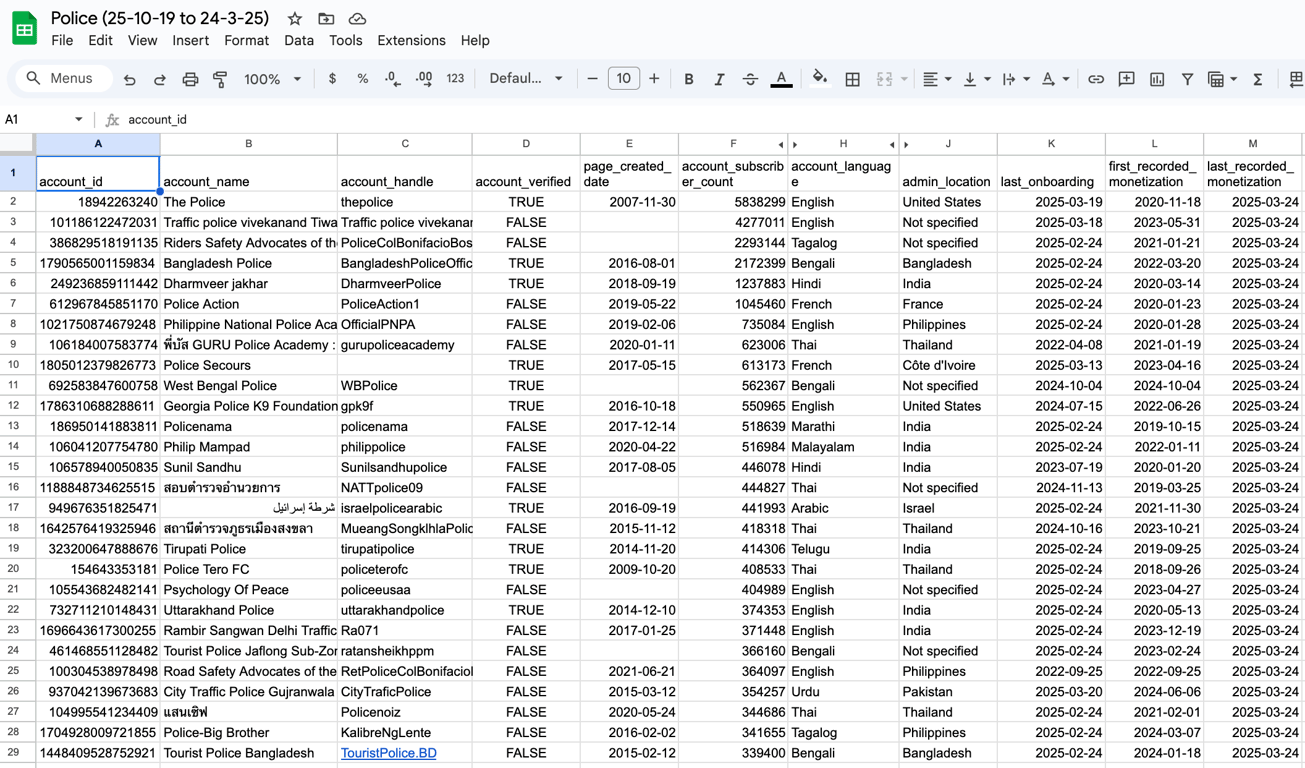The width and height of the screenshot is (1305, 768).
Task: Click the table views icon
Action: pos(1216,79)
